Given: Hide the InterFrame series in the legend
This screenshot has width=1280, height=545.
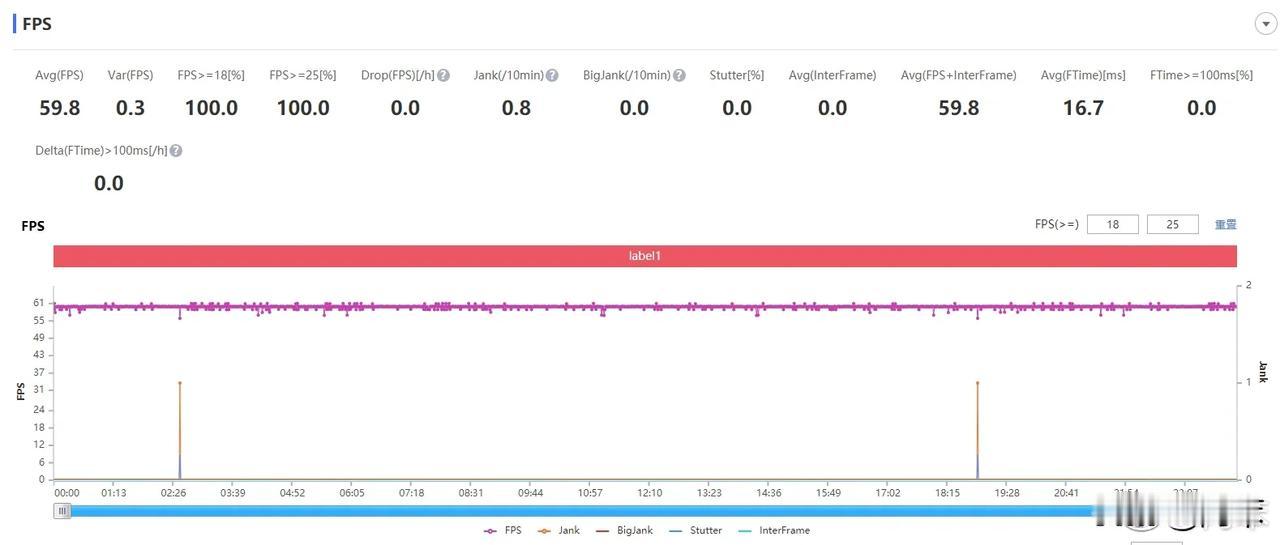Looking at the screenshot, I should click(773, 530).
